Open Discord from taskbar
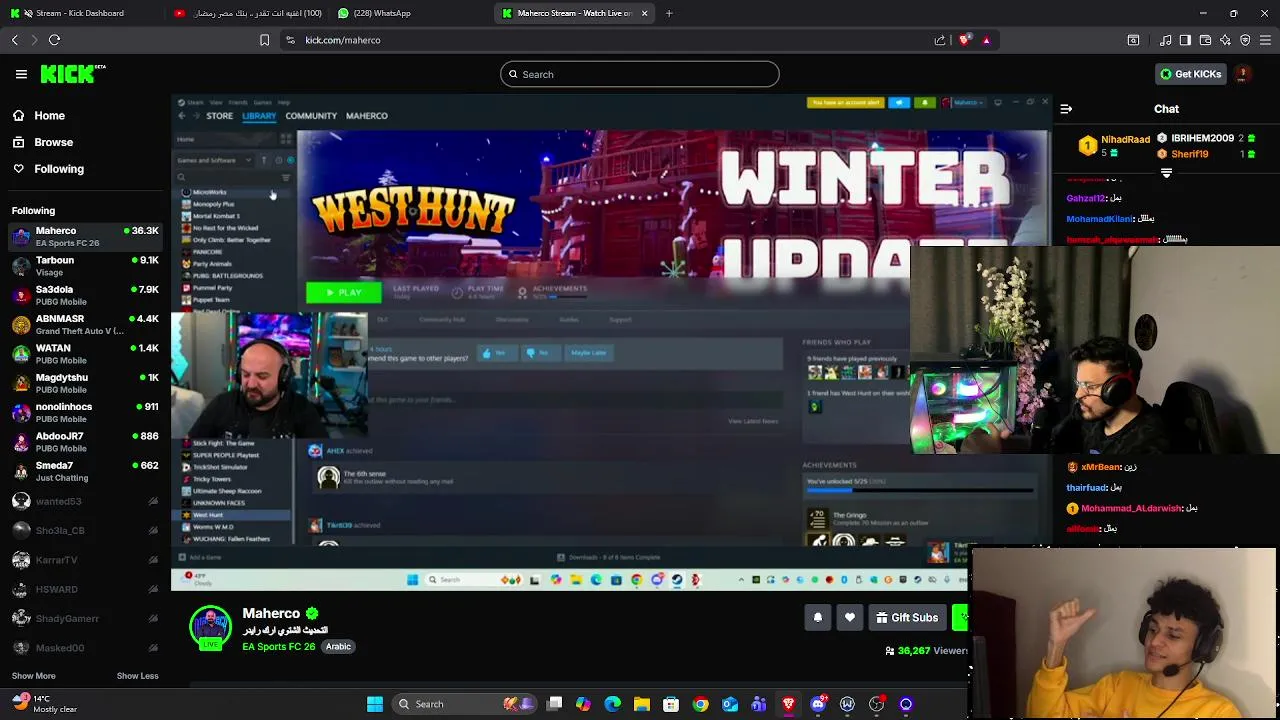Screen dimensions: 1280x720 [x=818, y=704]
